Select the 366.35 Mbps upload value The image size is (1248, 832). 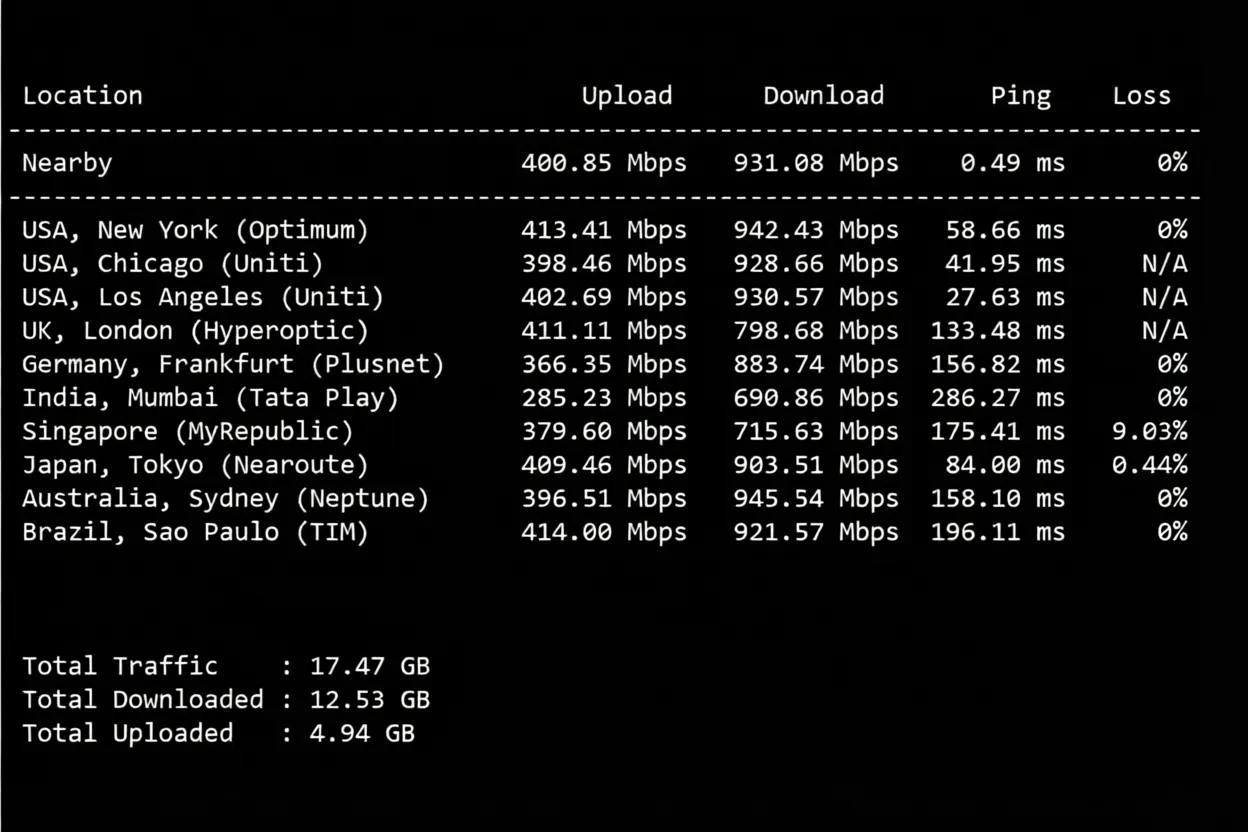point(604,364)
